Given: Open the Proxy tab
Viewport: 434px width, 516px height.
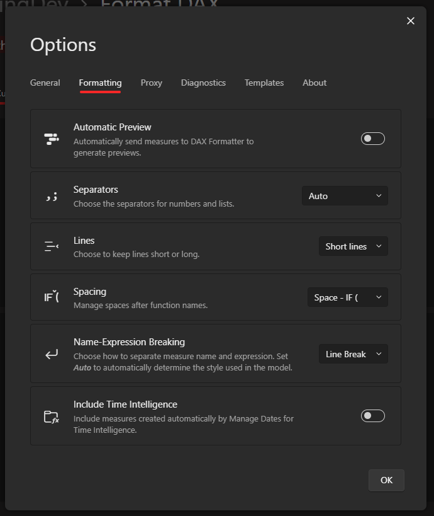Looking at the screenshot, I should coord(151,83).
